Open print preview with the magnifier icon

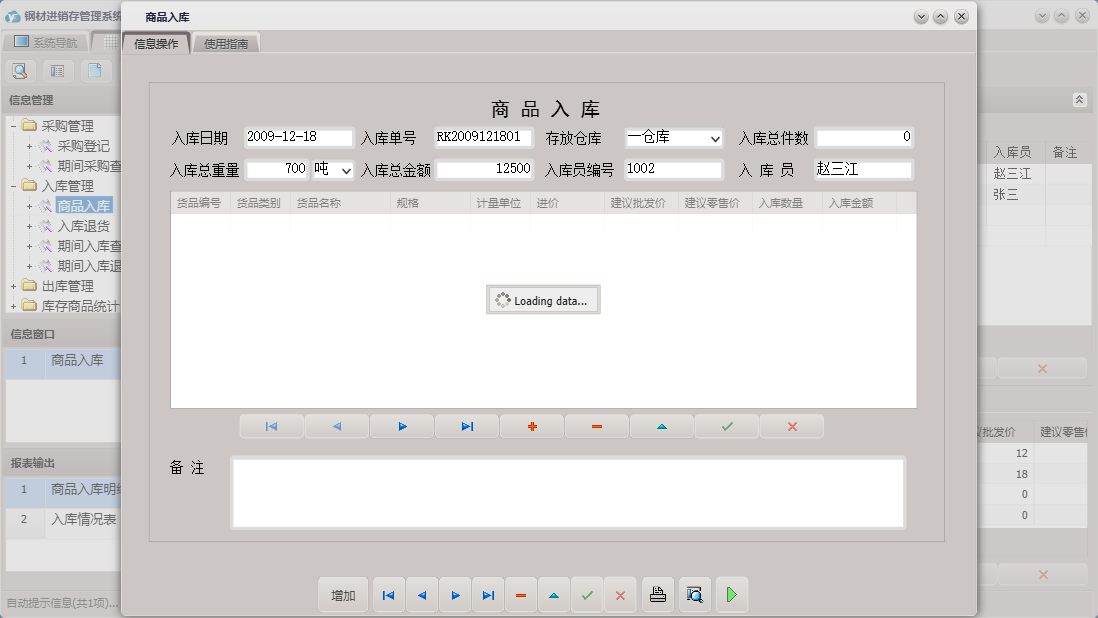695,595
